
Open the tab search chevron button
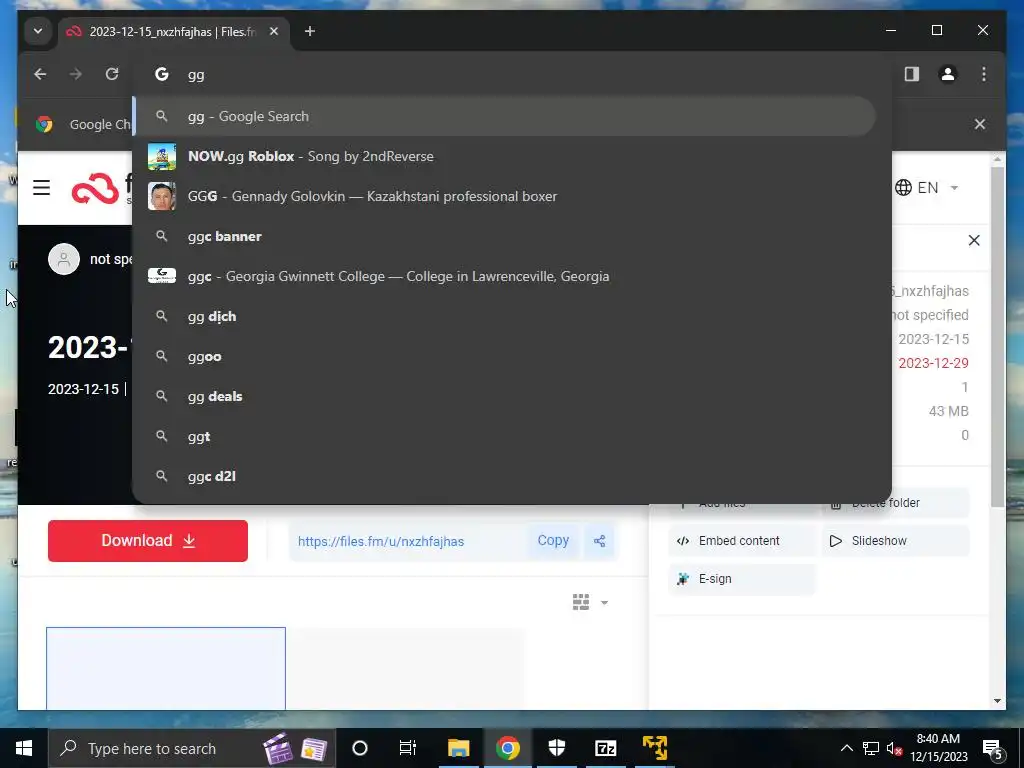(38, 31)
